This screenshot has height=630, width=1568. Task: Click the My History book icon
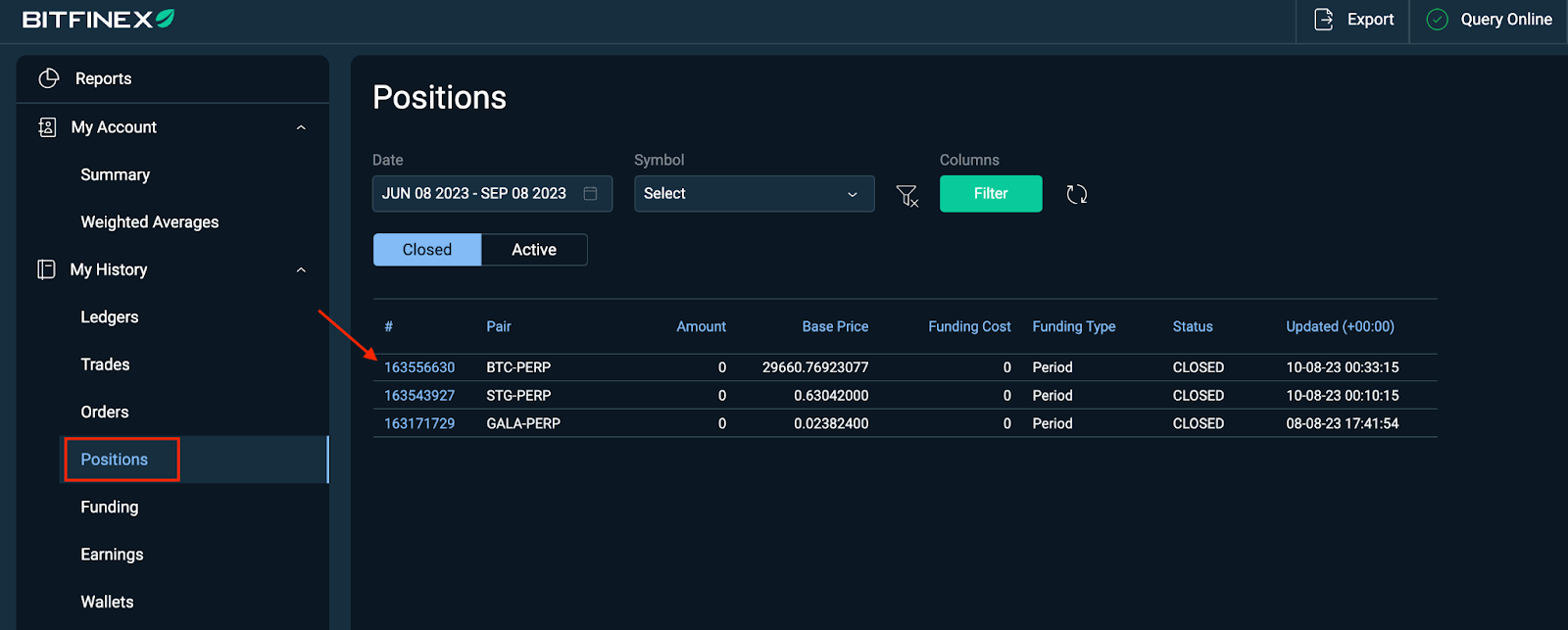click(46, 269)
